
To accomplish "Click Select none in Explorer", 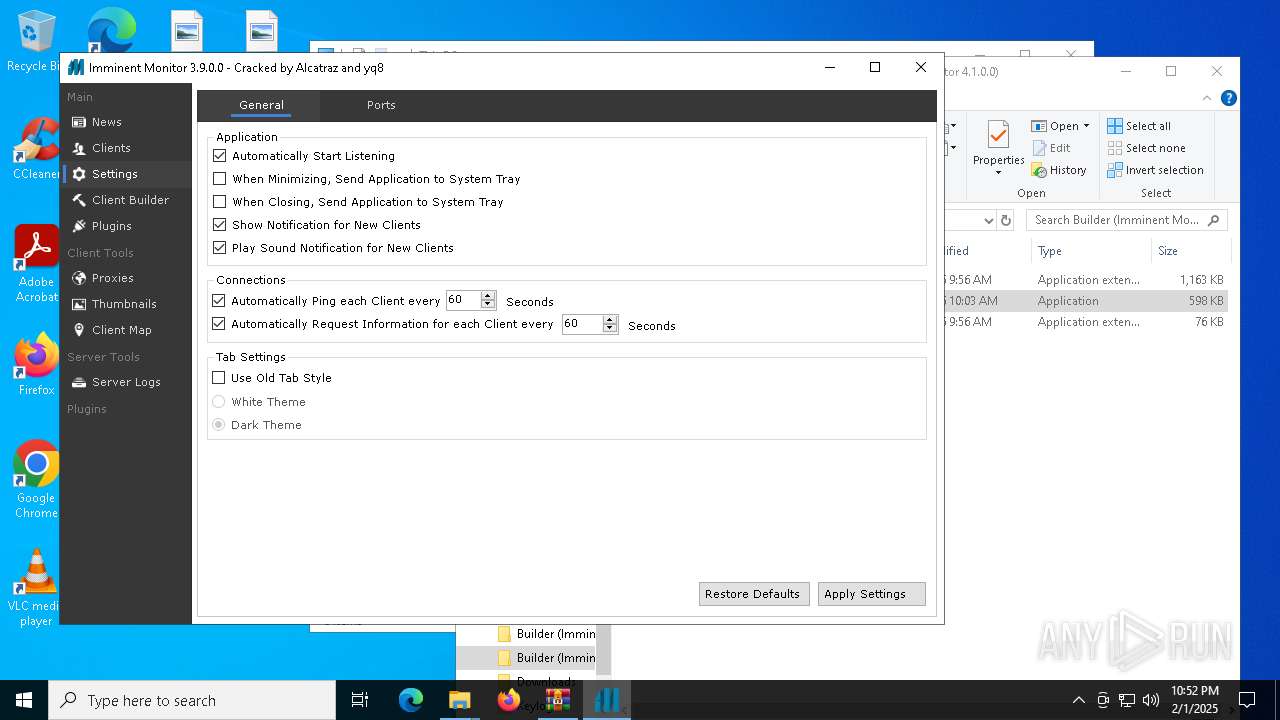I will click(x=1146, y=148).
